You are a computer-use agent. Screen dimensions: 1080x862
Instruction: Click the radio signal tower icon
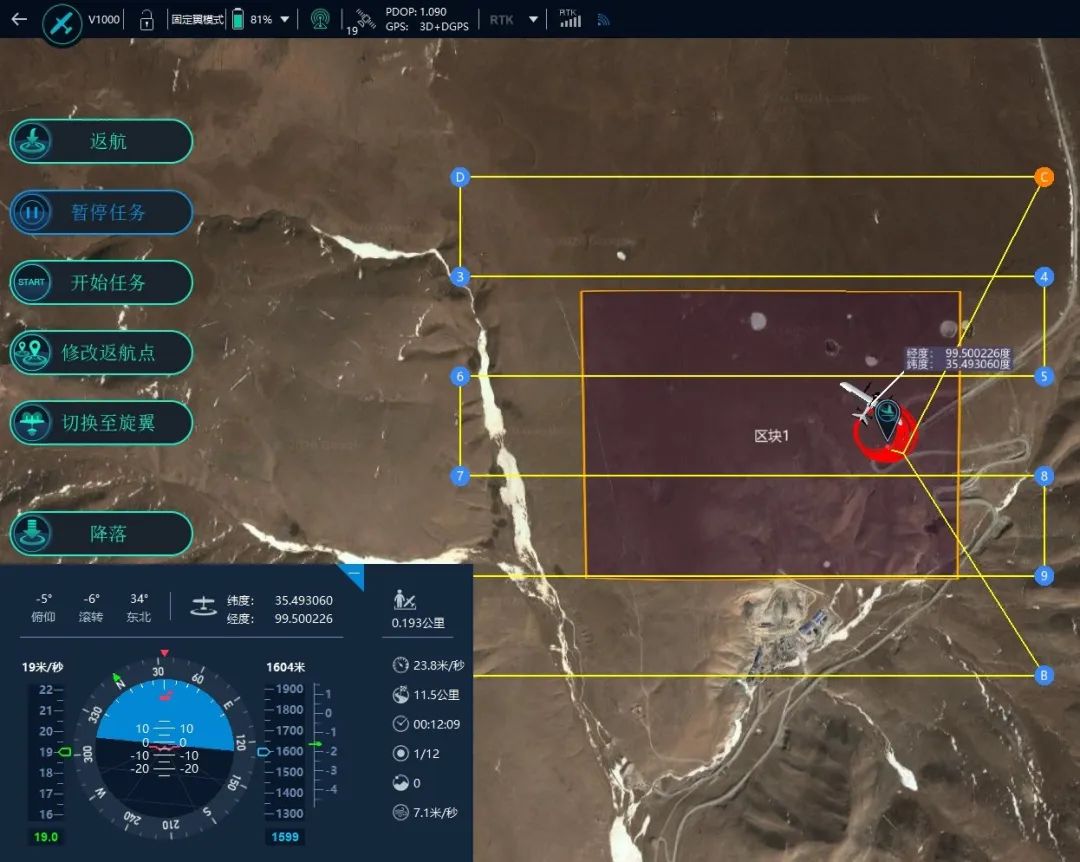pyautogui.click(x=319, y=19)
